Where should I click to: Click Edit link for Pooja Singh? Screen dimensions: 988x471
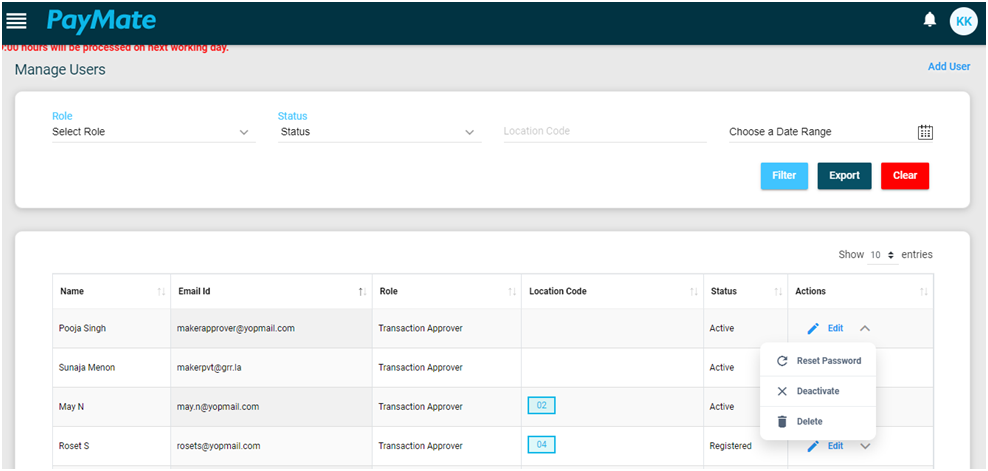[x=836, y=329]
